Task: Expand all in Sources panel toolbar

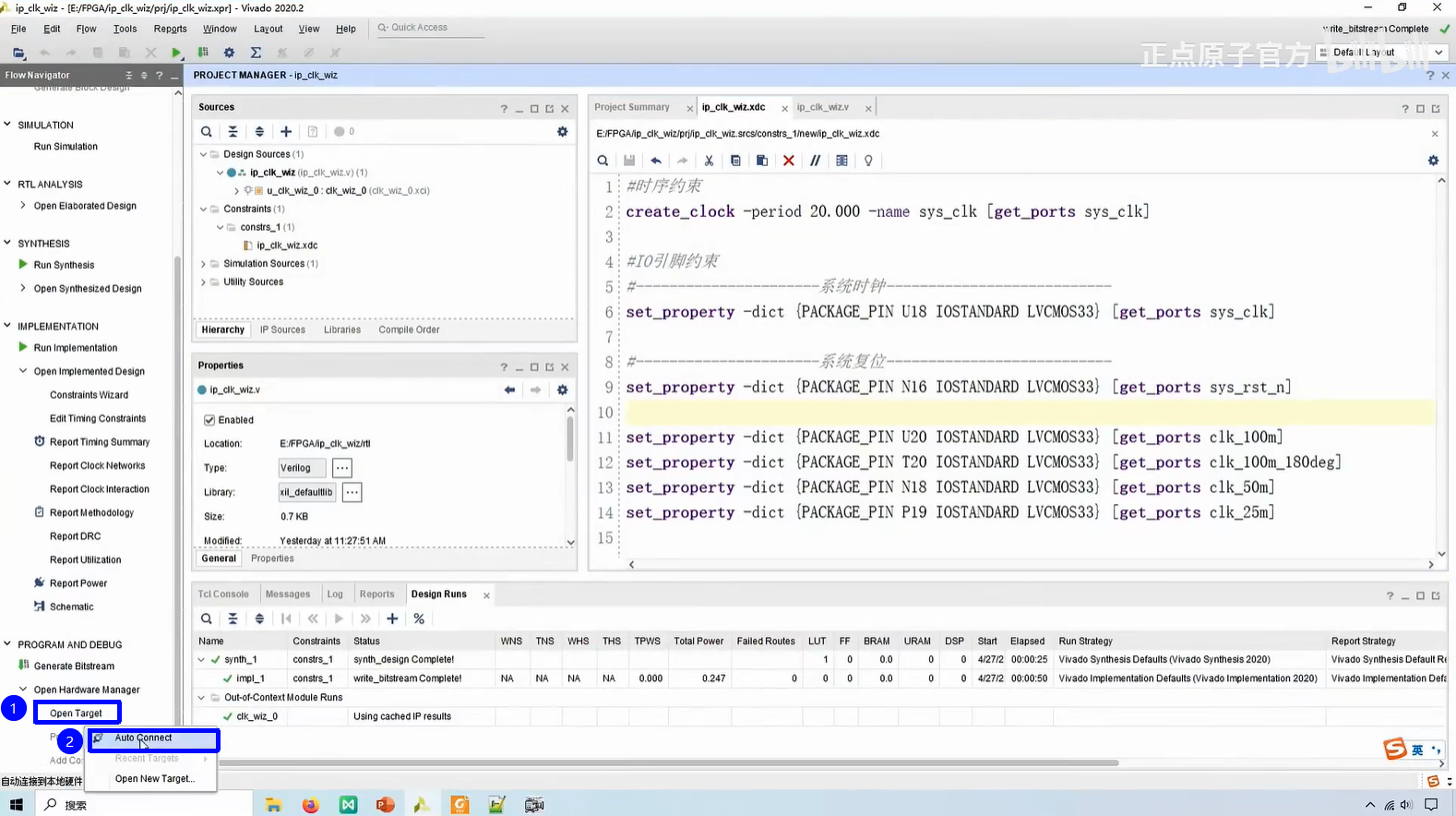Action: tap(259, 132)
